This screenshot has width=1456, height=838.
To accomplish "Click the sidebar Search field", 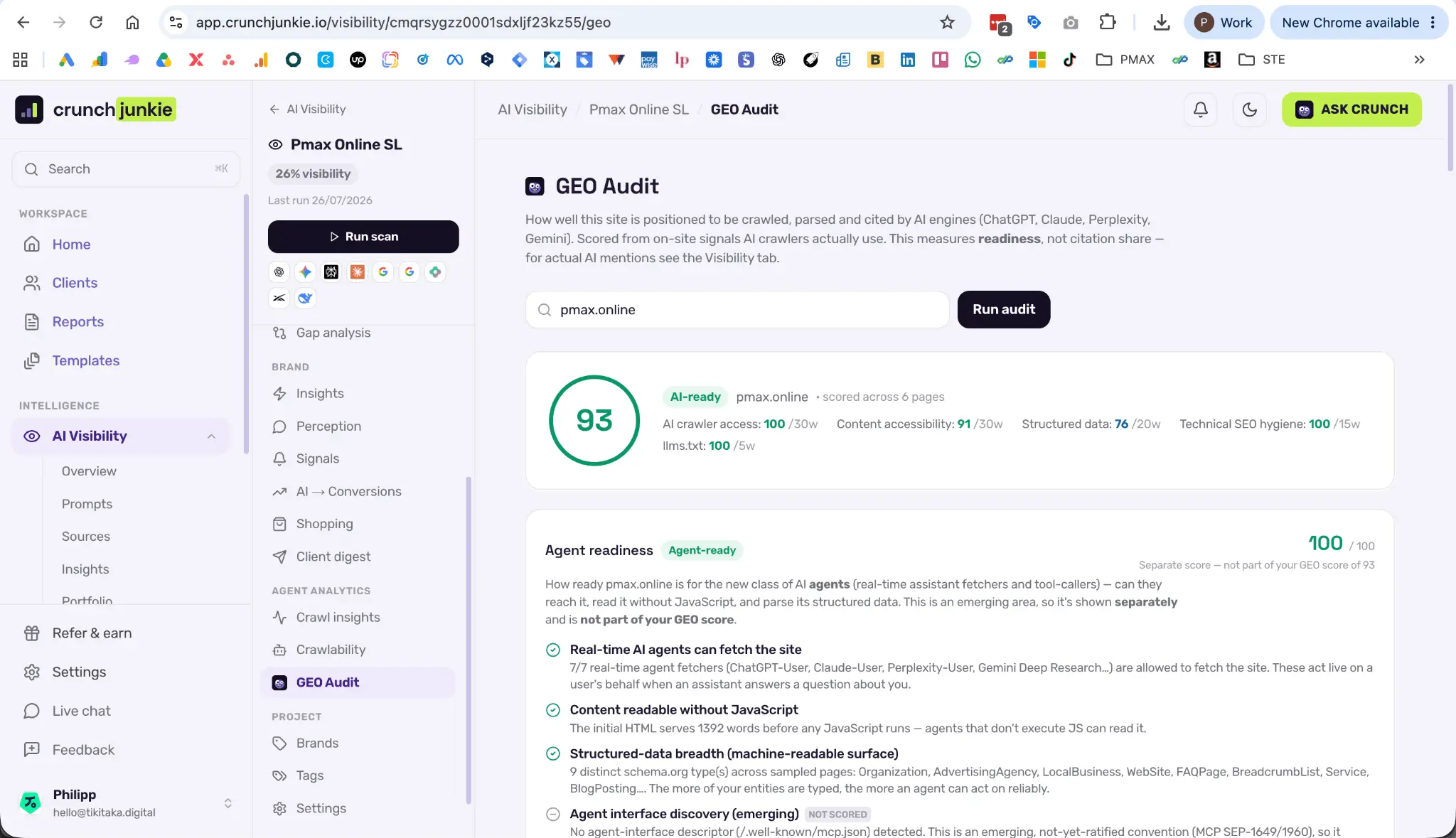I will pos(126,169).
